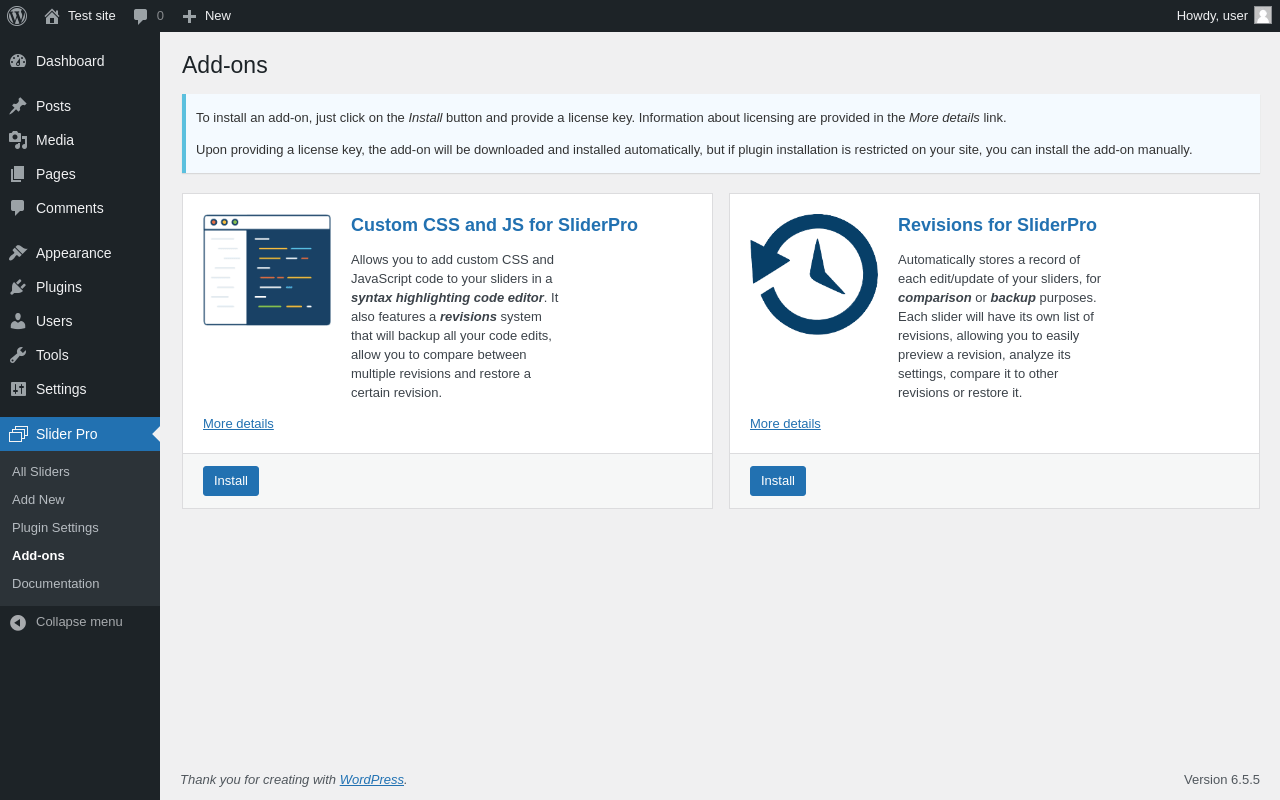1280x800 pixels.
Task: Click the Custom CSS and JS for SliderPro title
Action: (x=494, y=226)
